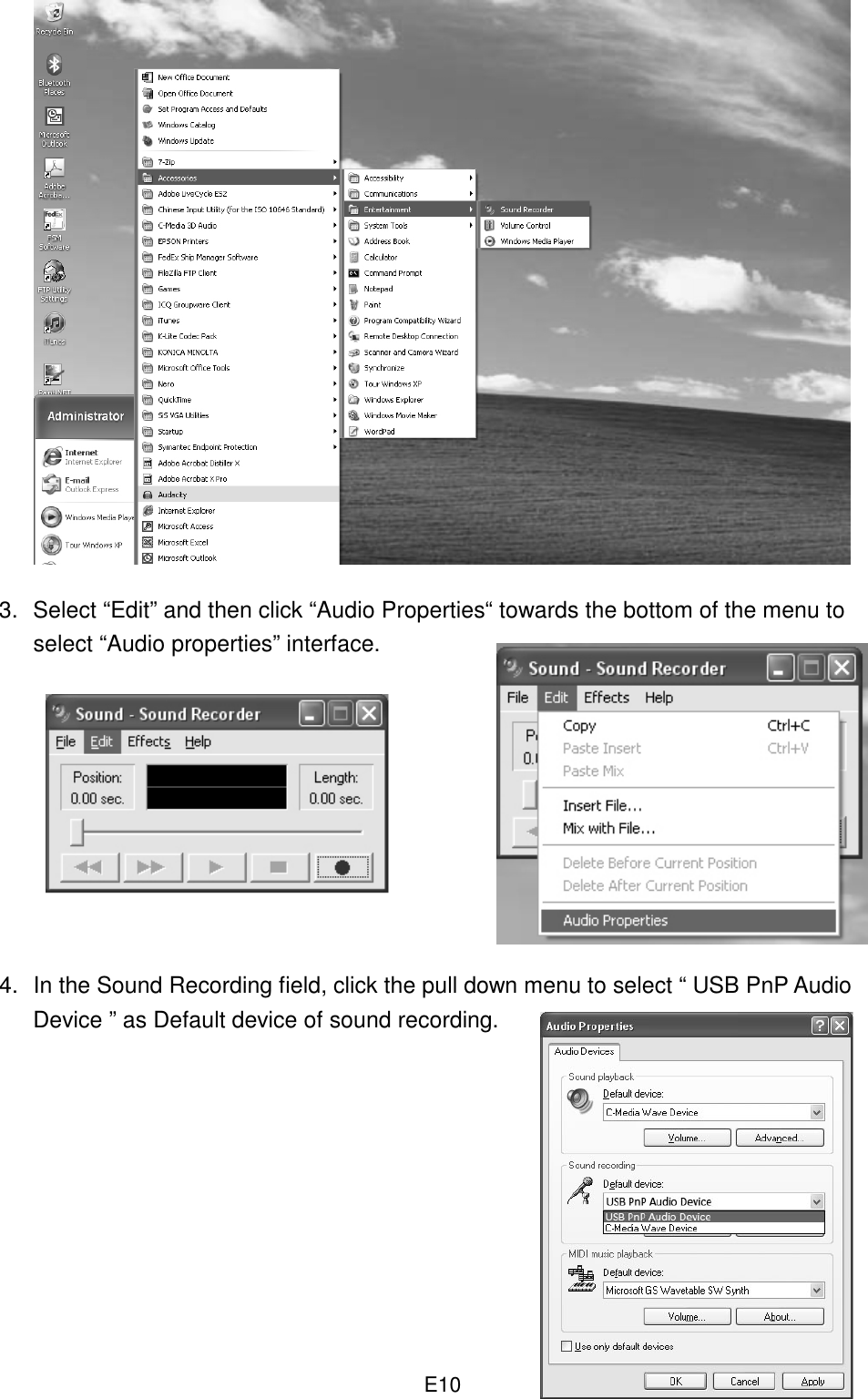Click the Internet Explorer pinned Start menu icon
868x1399 pixels.
point(52,456)
